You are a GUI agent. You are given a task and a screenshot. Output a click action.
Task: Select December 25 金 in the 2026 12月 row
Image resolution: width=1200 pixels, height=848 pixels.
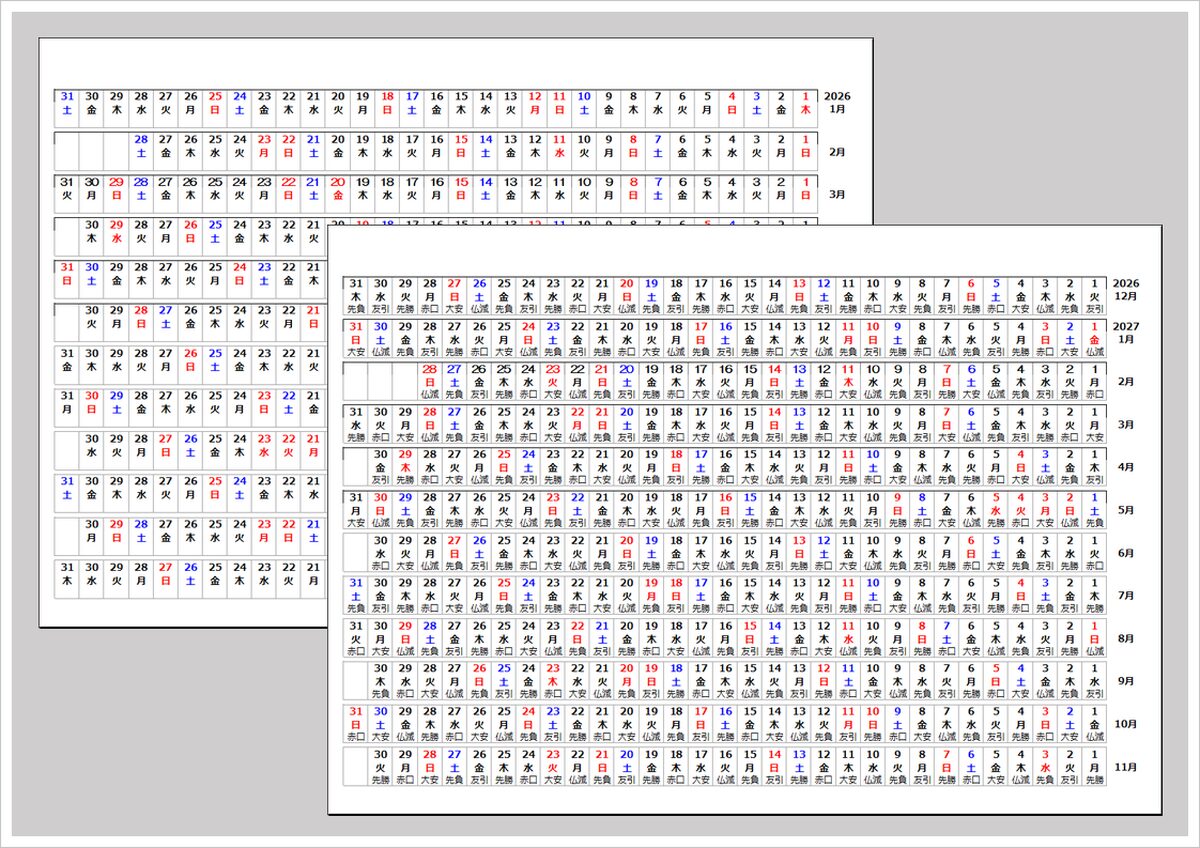[x=503, y=290]
